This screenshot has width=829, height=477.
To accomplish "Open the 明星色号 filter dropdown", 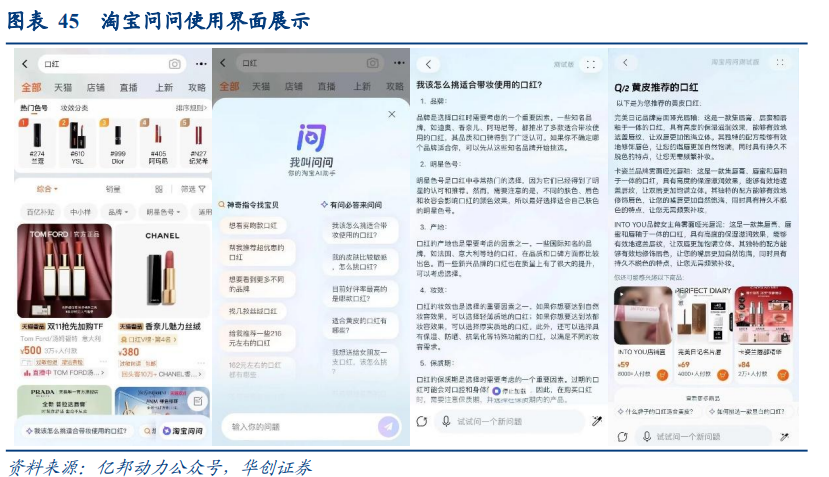I will pos(163,212).
